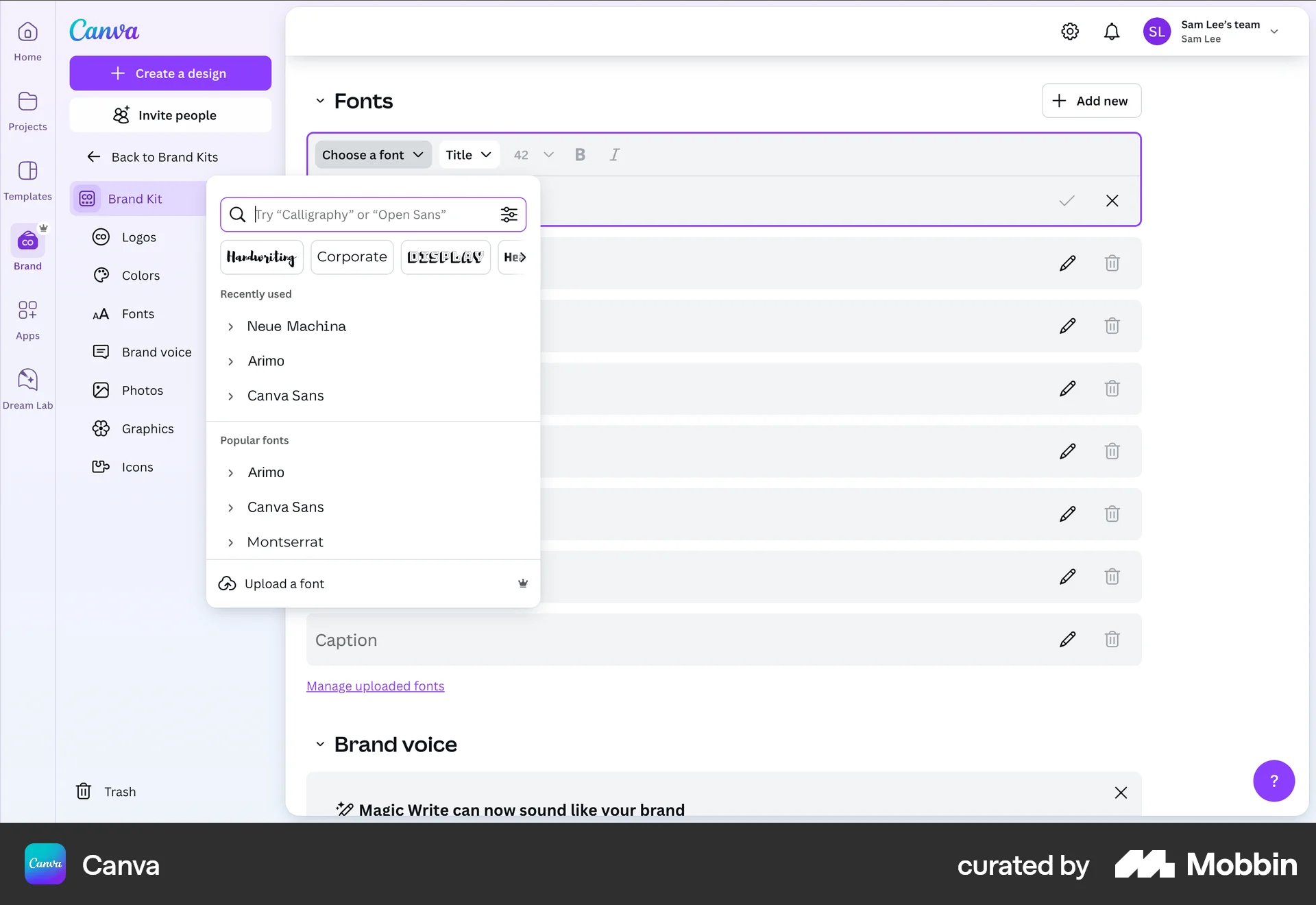
Task: Open Manage uploaded fonts link
Action: pyautogui.click(x=375, y=686)
